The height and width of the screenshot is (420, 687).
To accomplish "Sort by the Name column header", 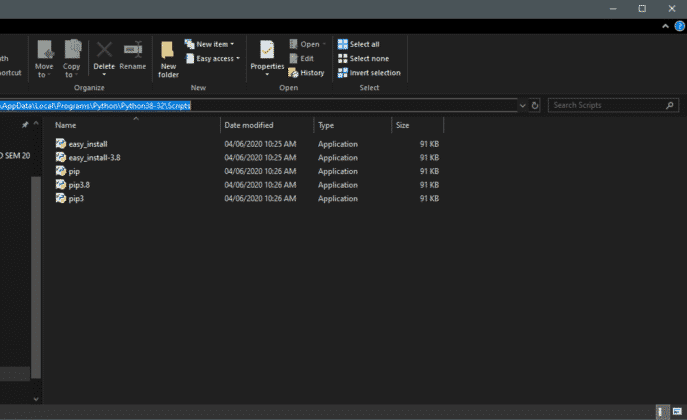I will (66, 125).
